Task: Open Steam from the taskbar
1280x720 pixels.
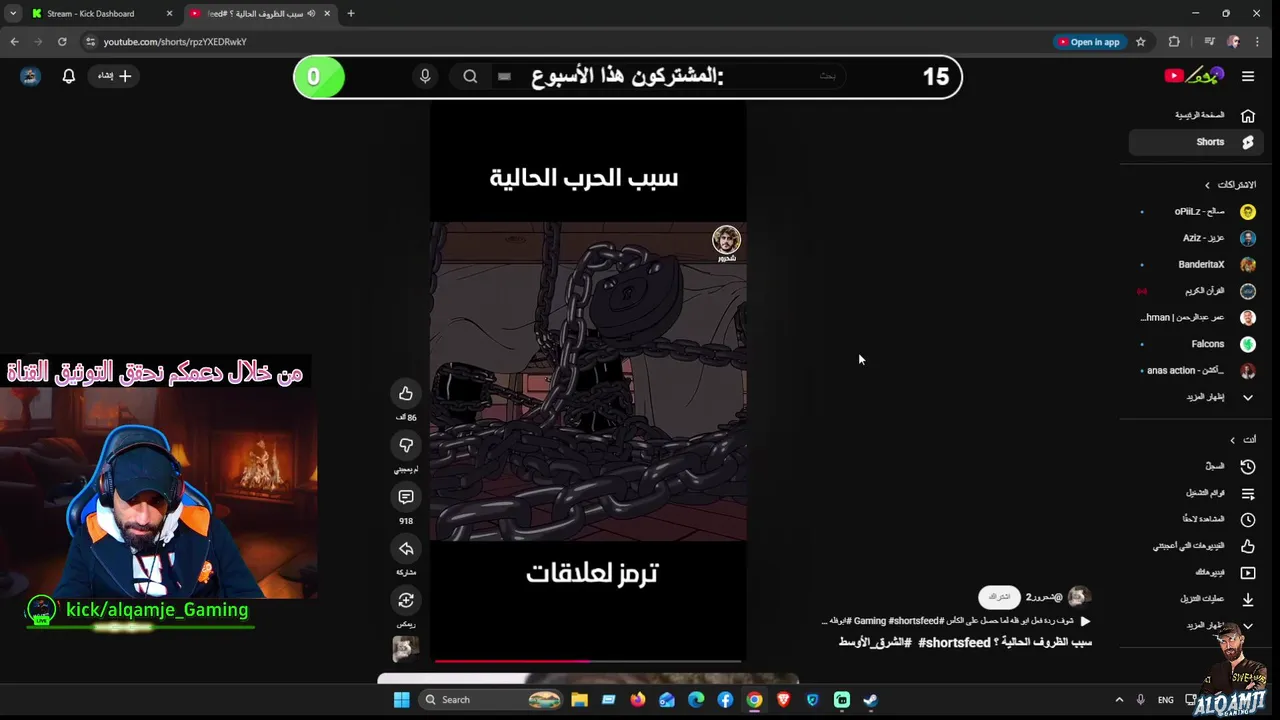Action: (871, 700)
